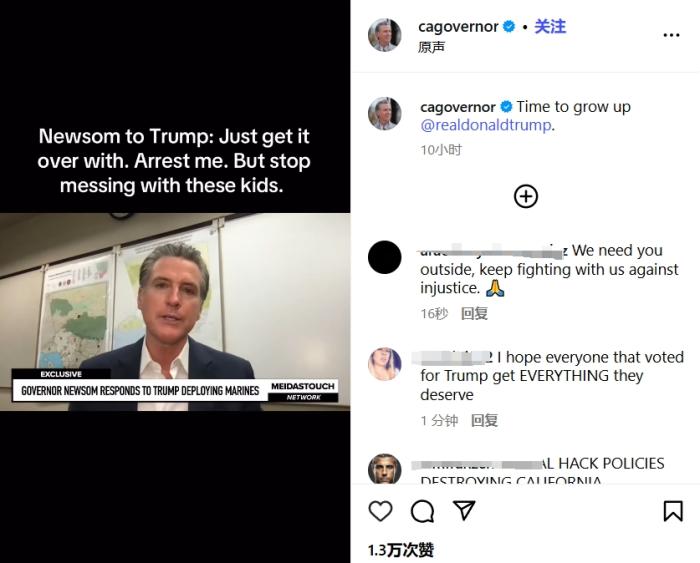
Task: Click the 原声 original audio label
Action: 432,47
